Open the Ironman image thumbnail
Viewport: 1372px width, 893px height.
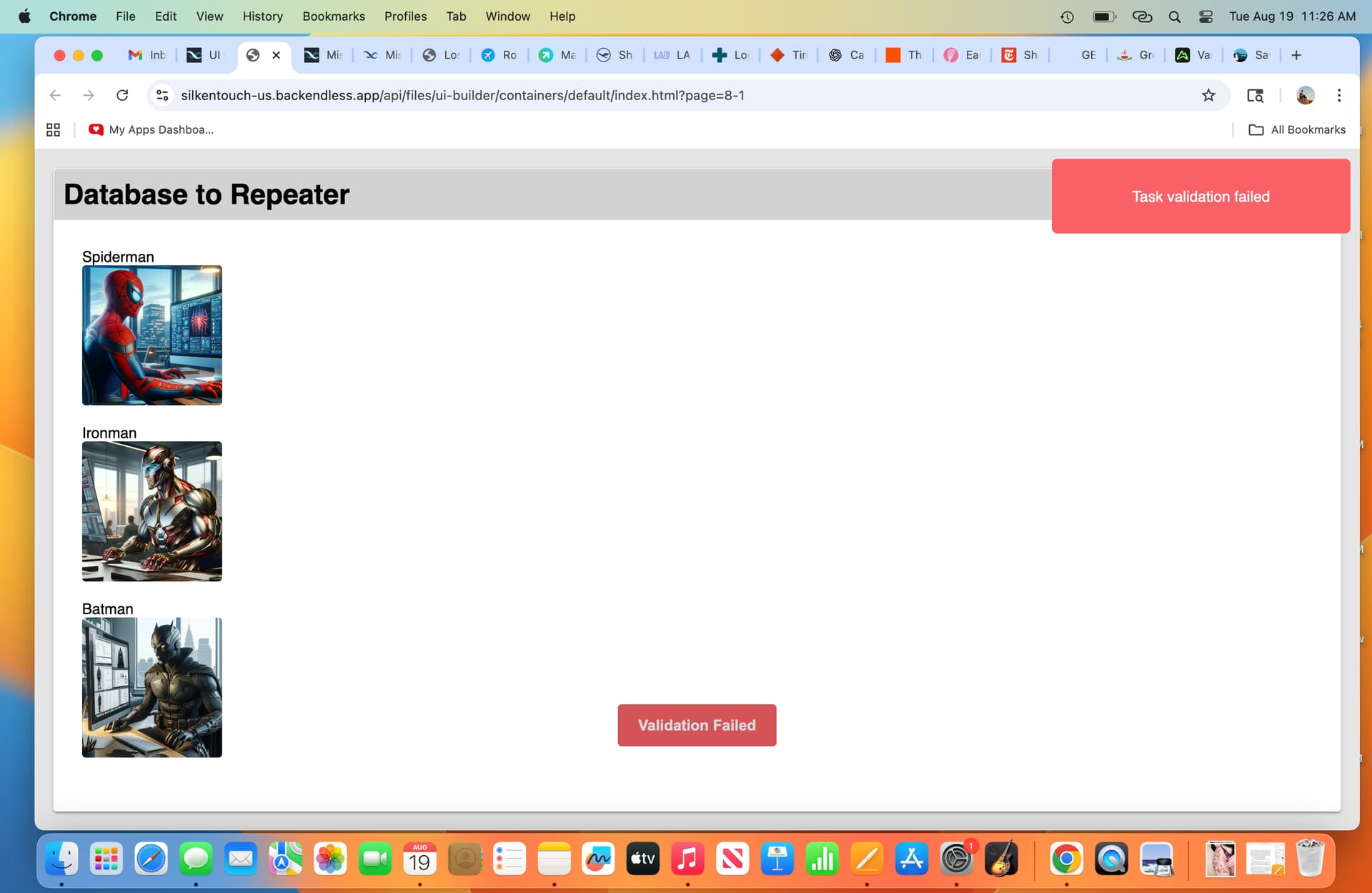pyautogui.click(x=152, y=511)
